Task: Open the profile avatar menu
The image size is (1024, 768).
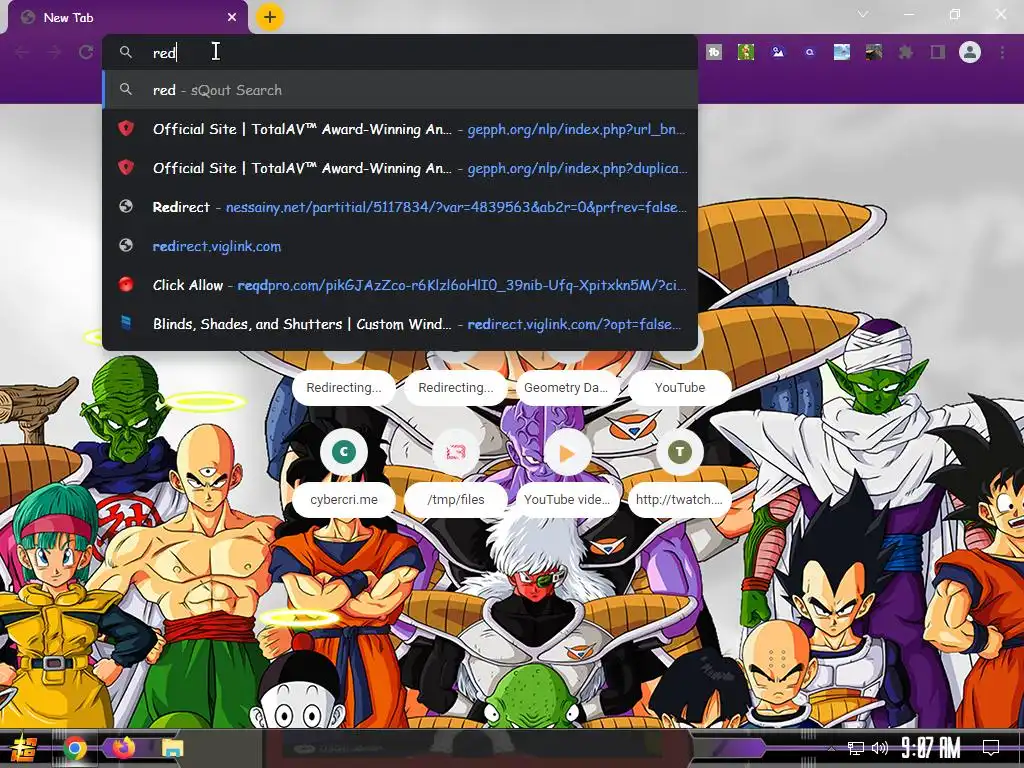Action: coord(970,52)
